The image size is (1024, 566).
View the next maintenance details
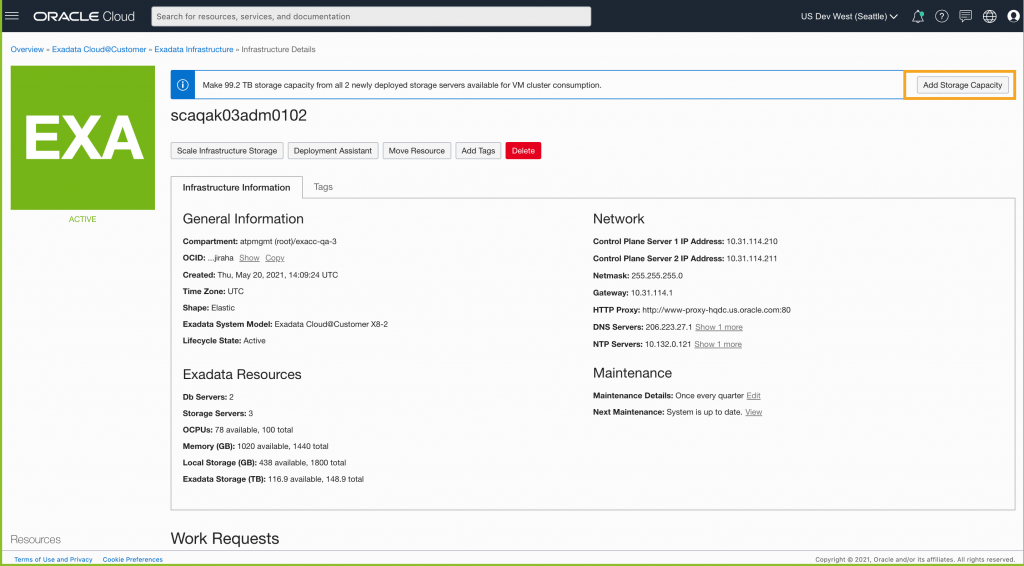click(x=754, y=413)
